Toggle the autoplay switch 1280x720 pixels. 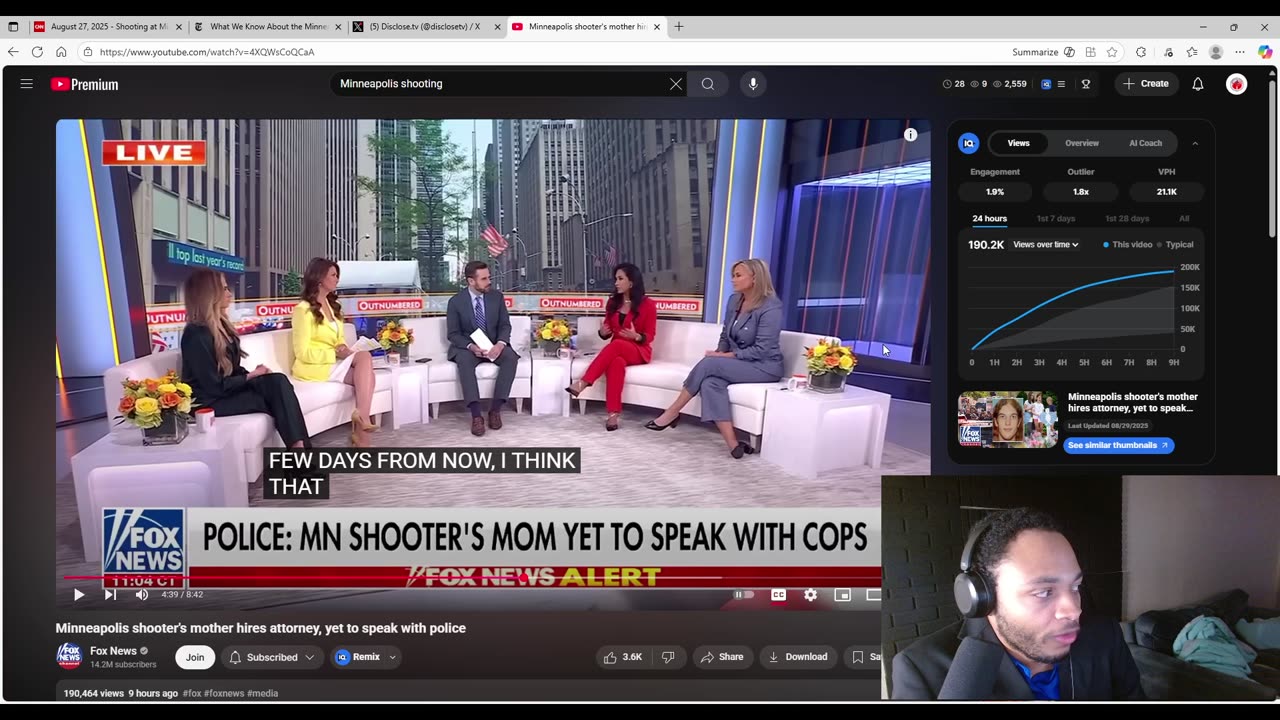pos(743,595)
